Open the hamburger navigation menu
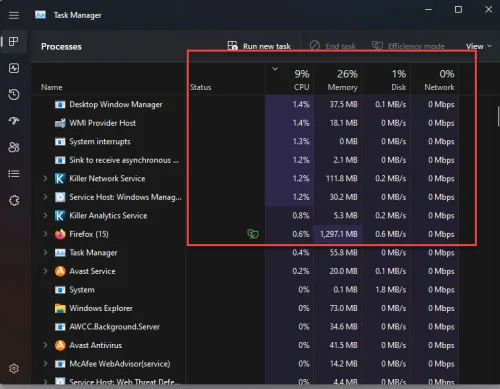This screenshot has height=389, width=500. coord(14,15)
